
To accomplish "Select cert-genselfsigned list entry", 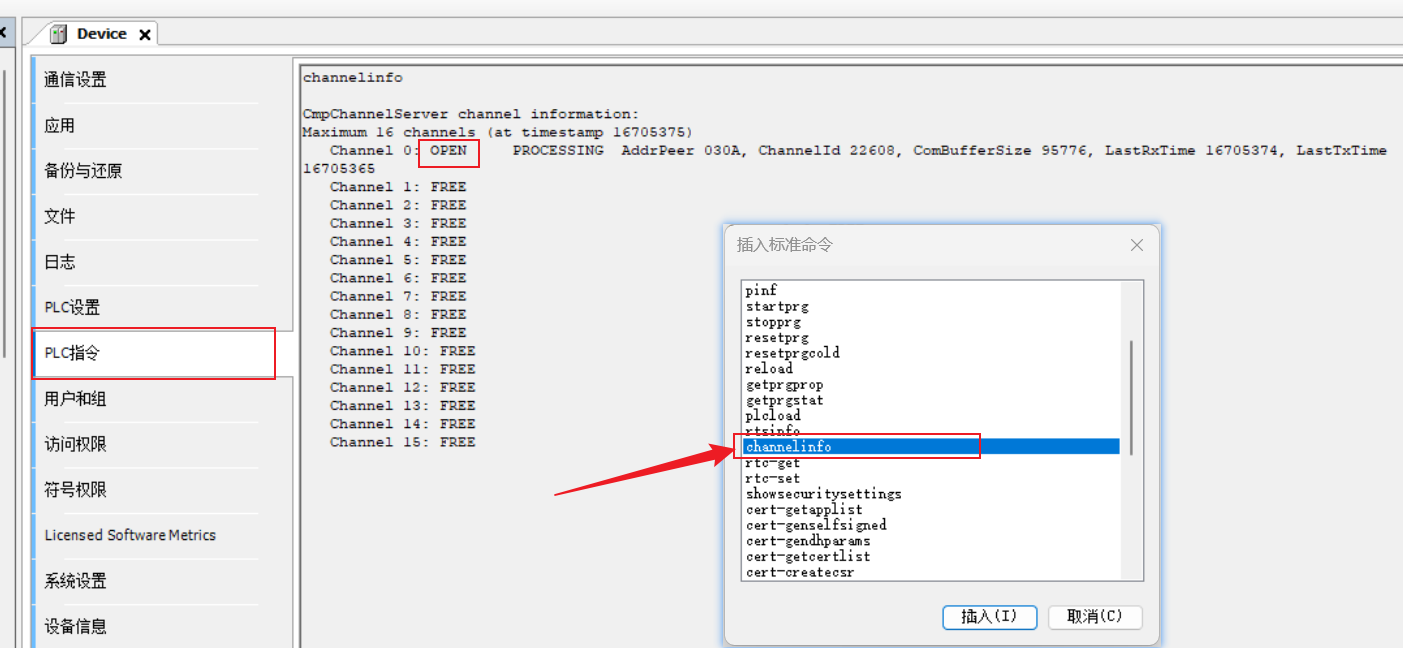I will tap(816, 525).
